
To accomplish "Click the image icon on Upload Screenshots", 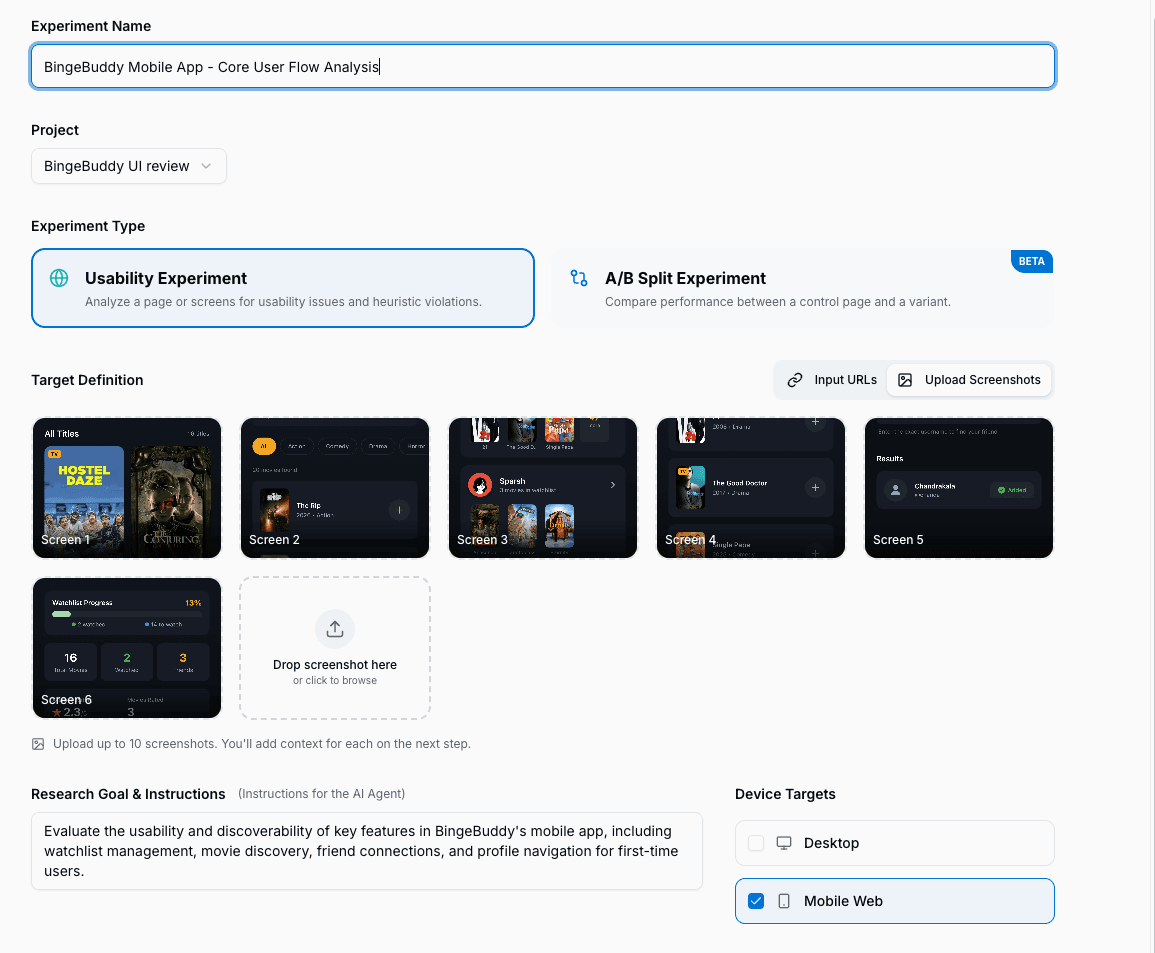I will [x=905, y=380].
